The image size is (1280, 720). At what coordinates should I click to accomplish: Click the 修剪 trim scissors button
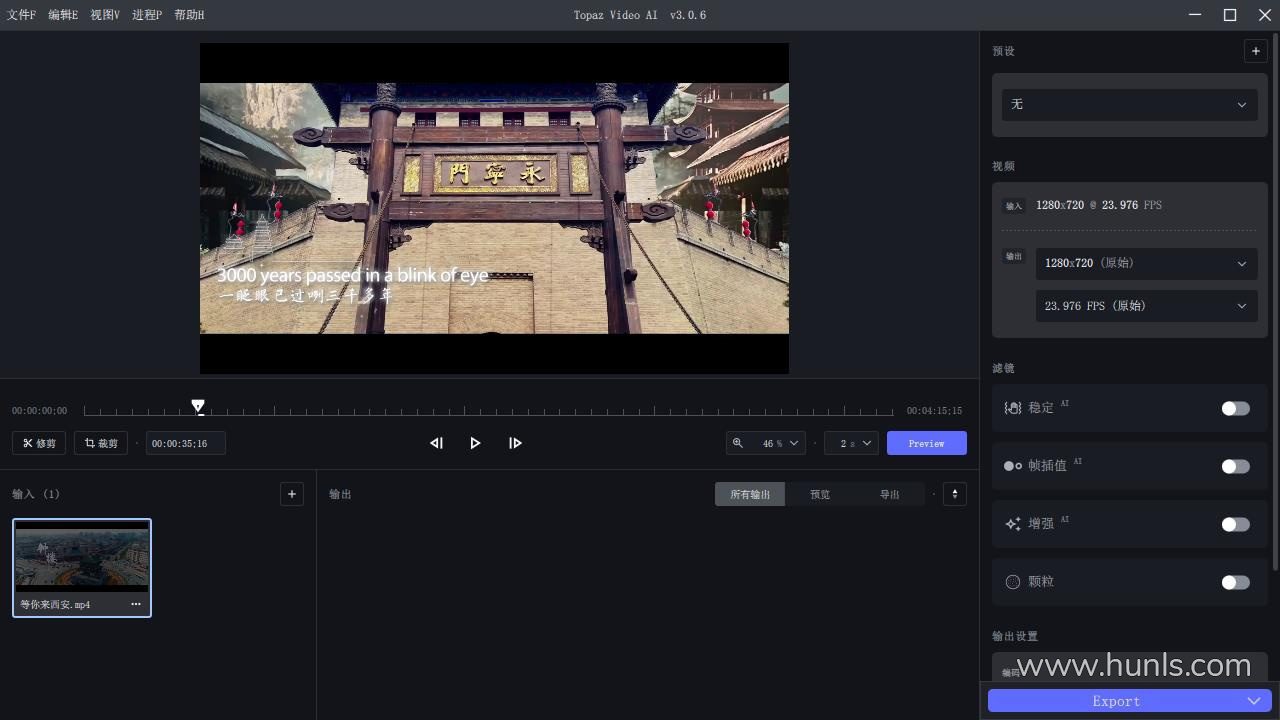coord(40,443)
